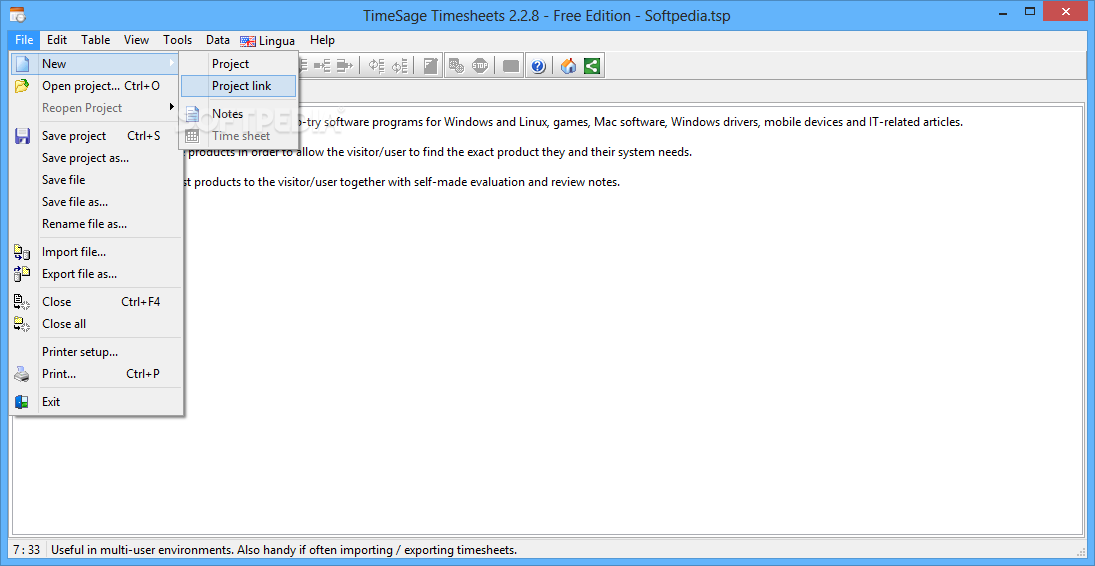
Task: Click the greyed sheet icon left of overlapping squares
Action: pyautogui.click(x=430, y=66)
